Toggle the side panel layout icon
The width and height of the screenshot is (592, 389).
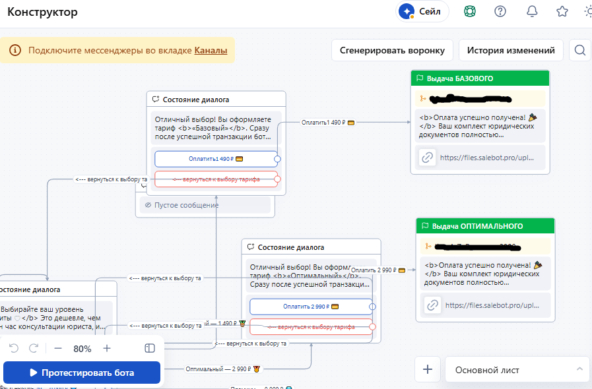(150, 348)
